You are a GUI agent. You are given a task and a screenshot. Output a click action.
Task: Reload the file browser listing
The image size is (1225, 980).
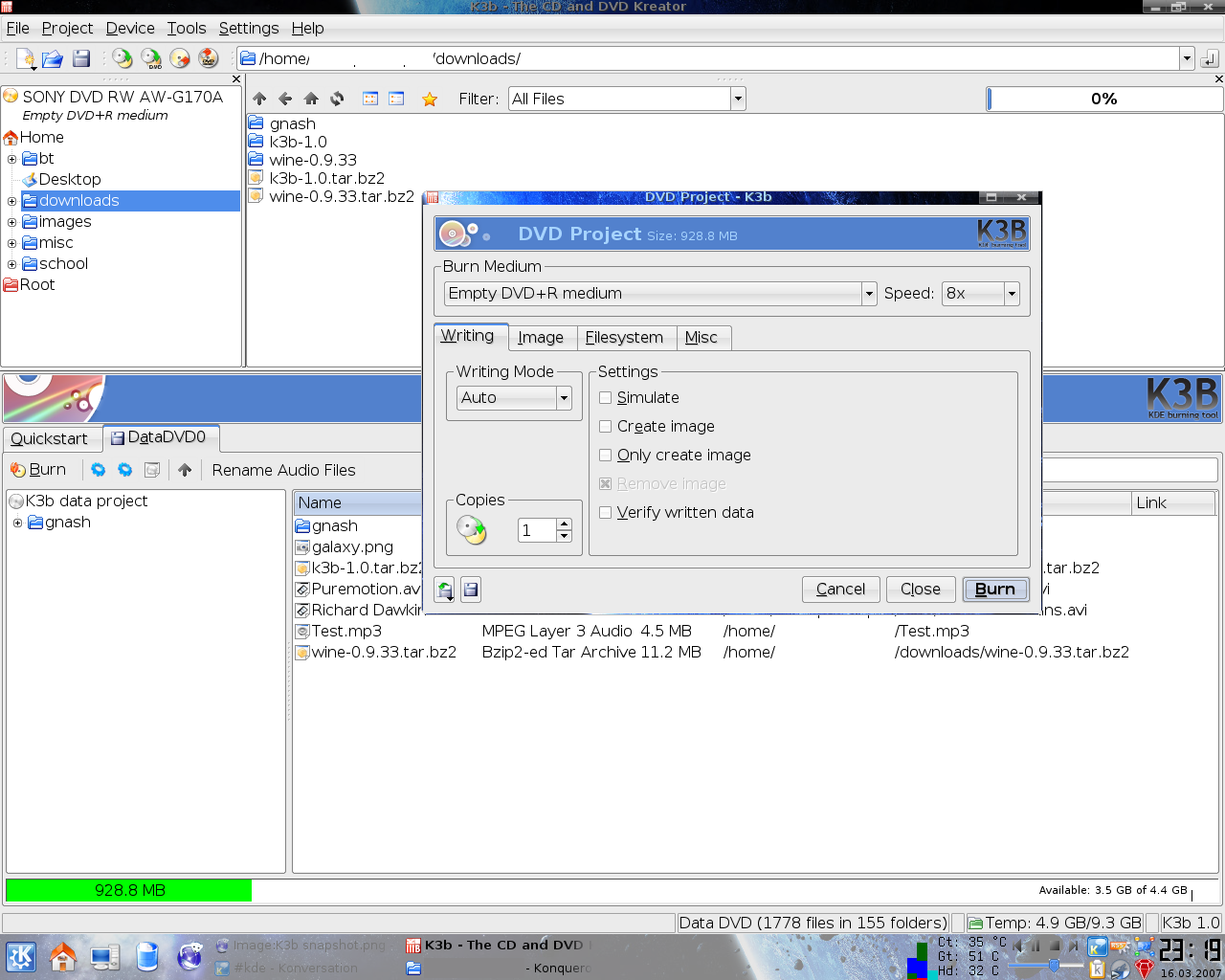[337, 99]
